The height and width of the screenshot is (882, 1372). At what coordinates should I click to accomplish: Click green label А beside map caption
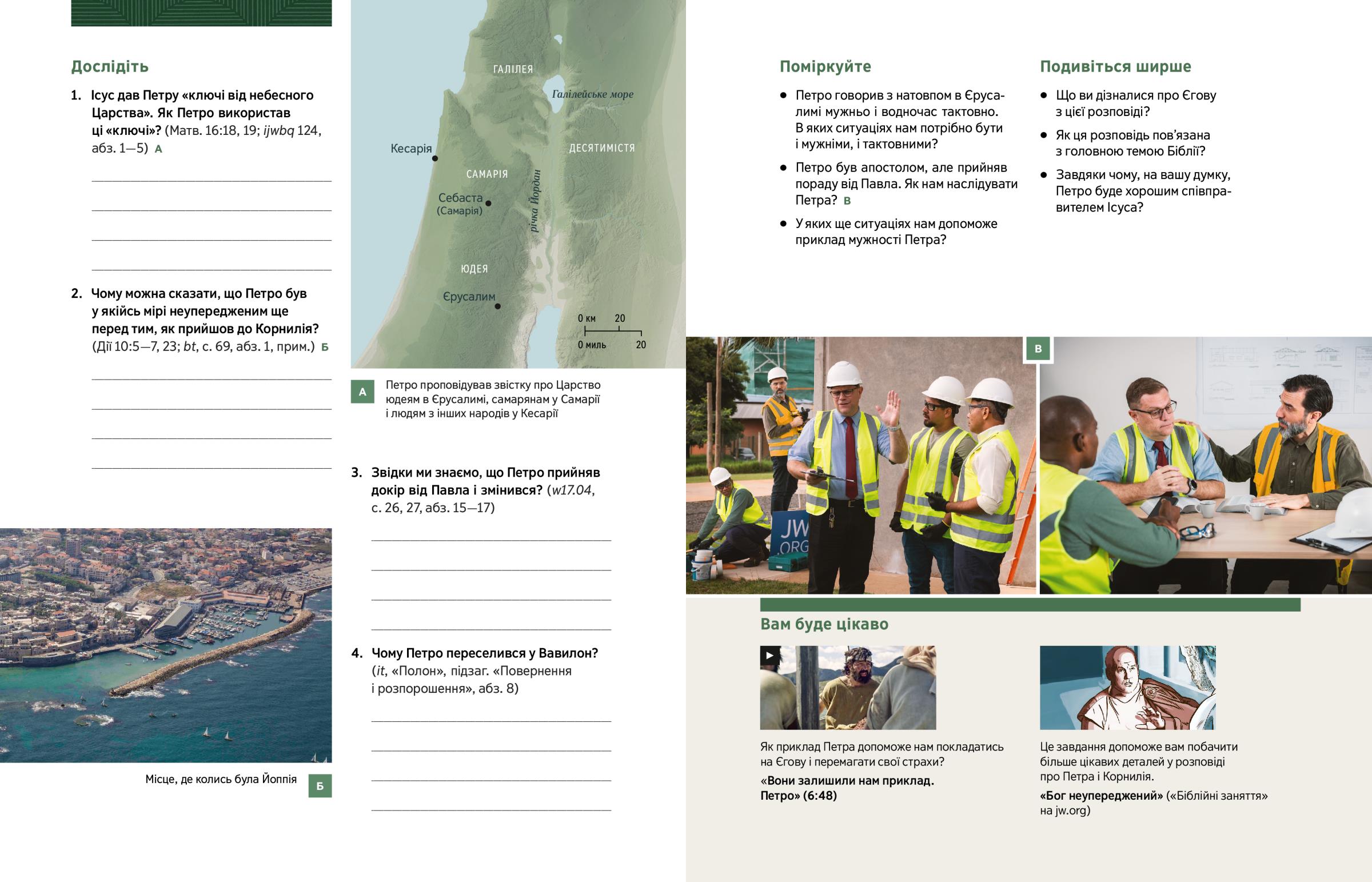[x=362, y=392]
